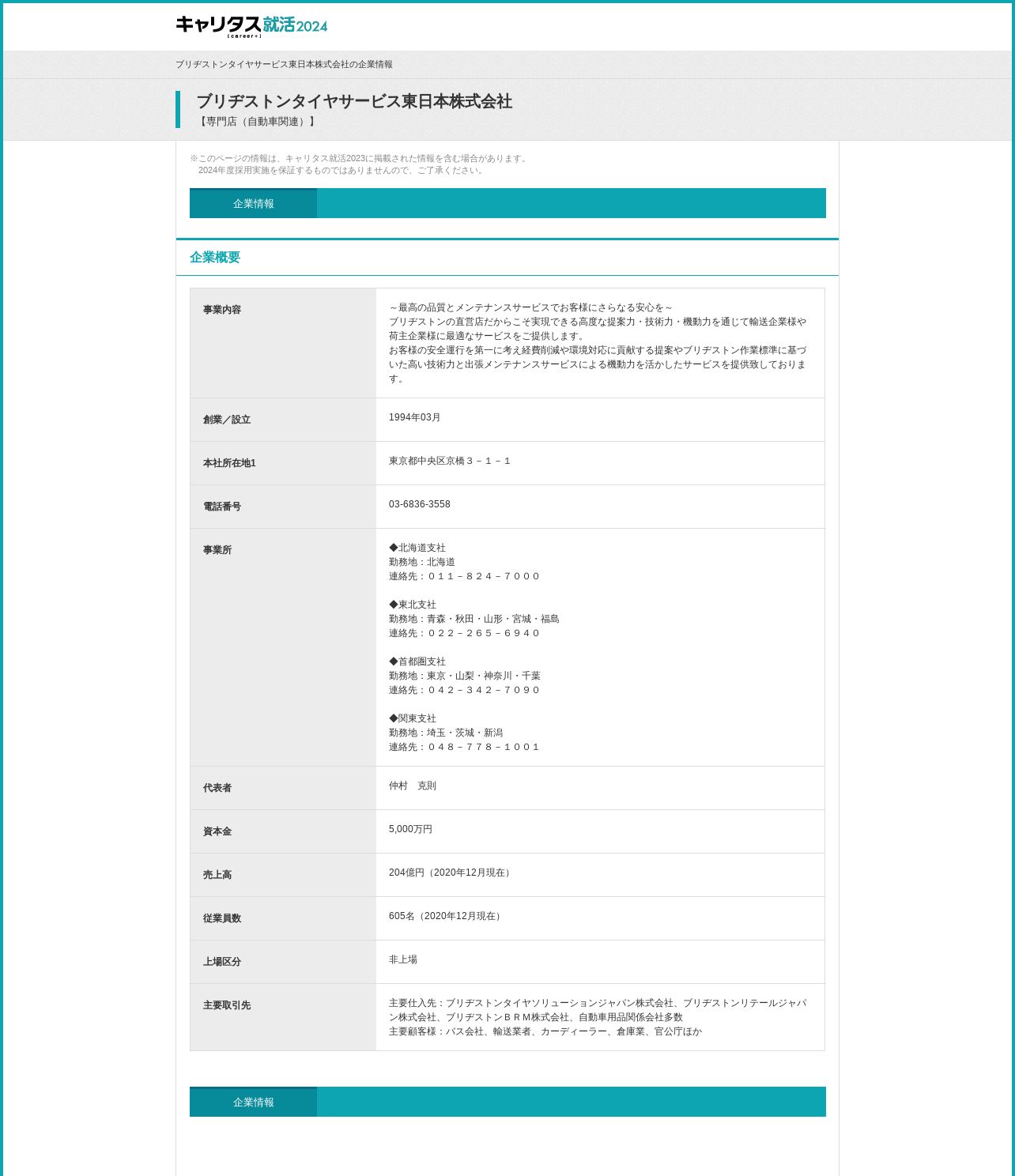
Task: Click the 電話番号 row label
Action: pos(222,507)
